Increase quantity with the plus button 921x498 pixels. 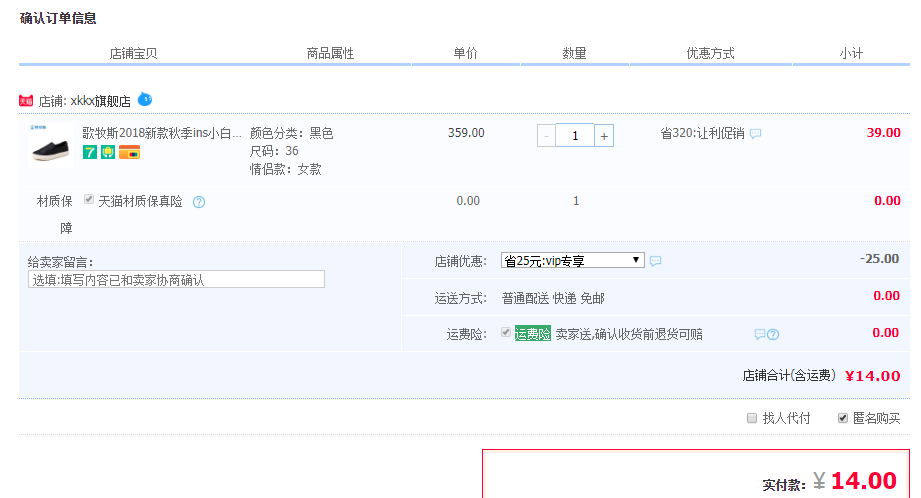coord(604,135)
